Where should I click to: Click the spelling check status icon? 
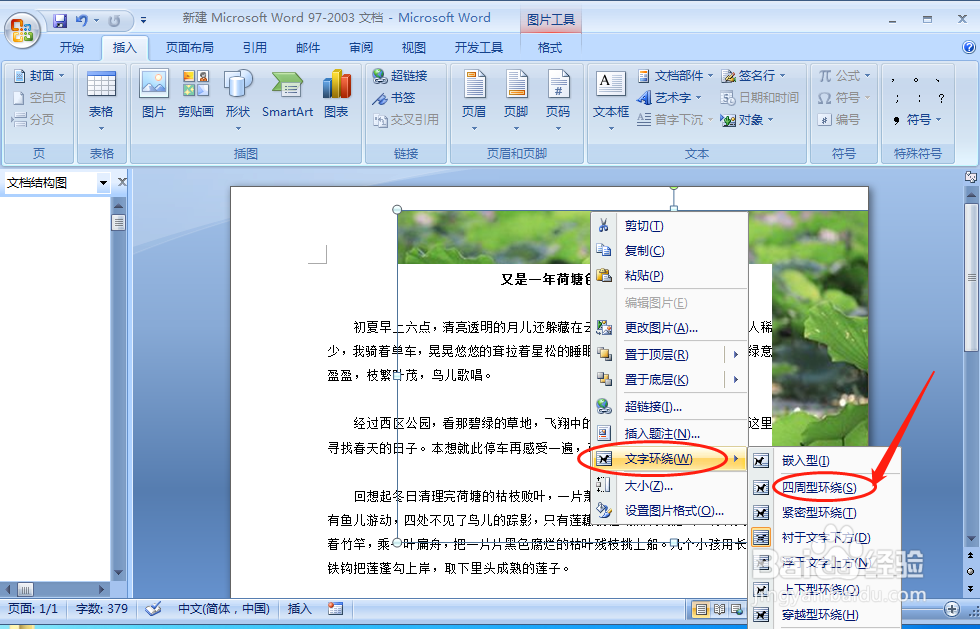(152, 609)
